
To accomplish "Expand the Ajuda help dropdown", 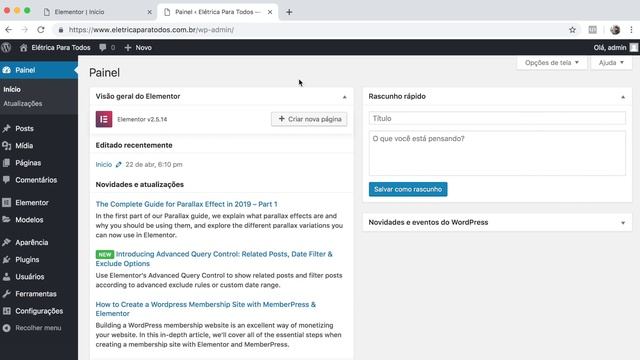I will [x=611, y=63].
